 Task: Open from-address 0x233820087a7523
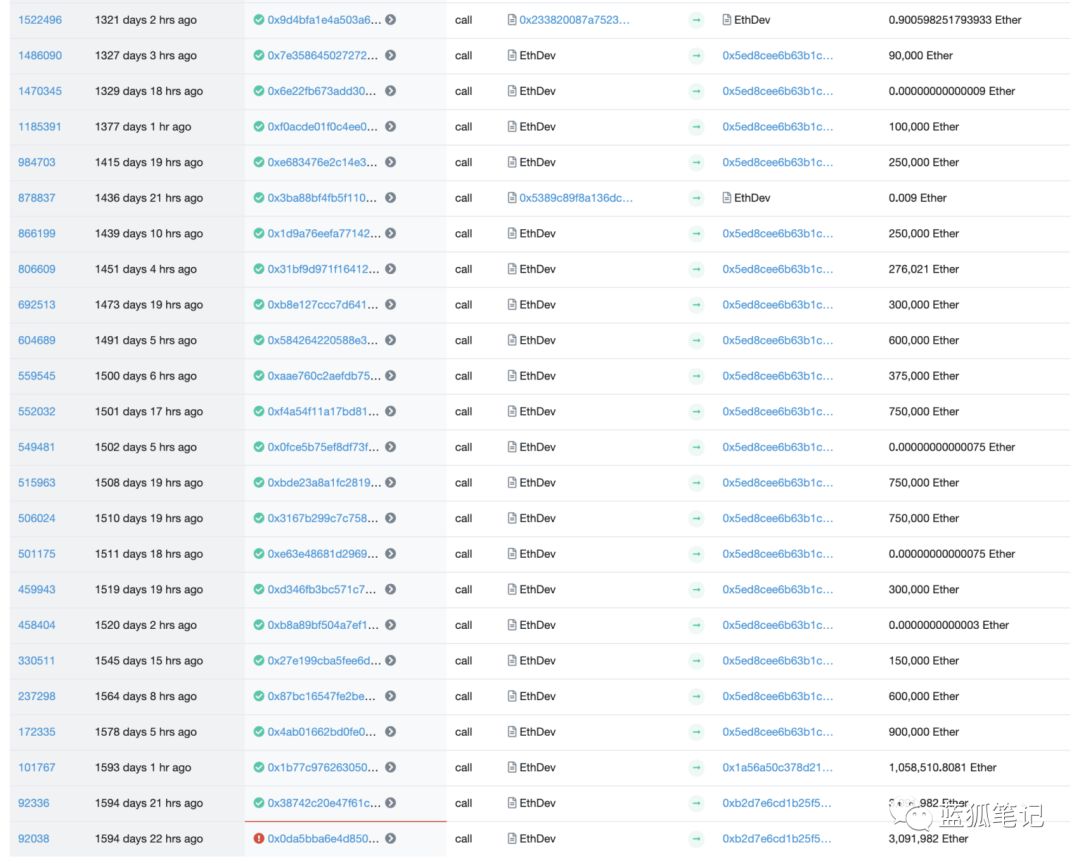pos(574,20)
